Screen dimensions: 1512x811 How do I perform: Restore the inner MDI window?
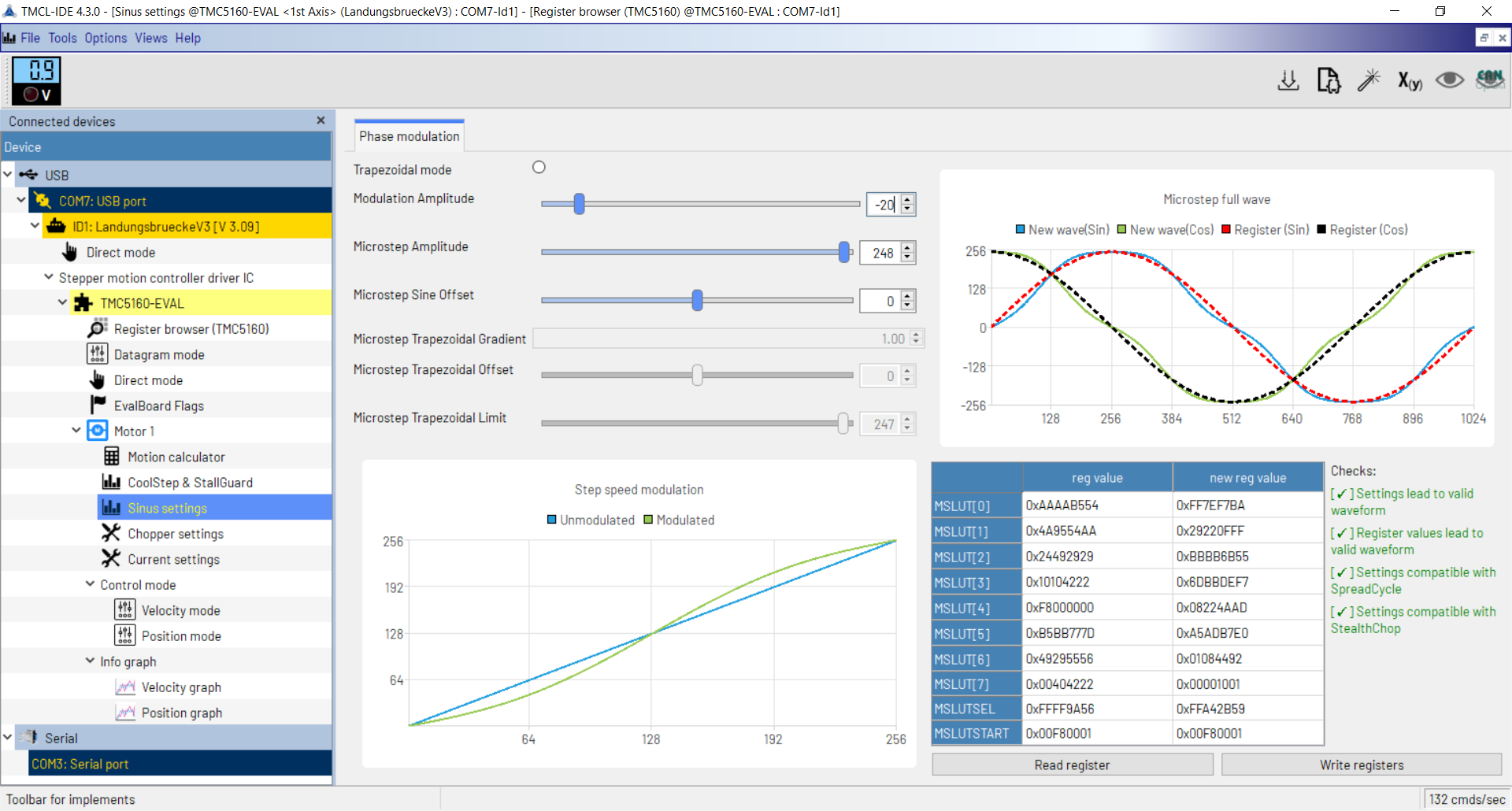(1484, 38)
